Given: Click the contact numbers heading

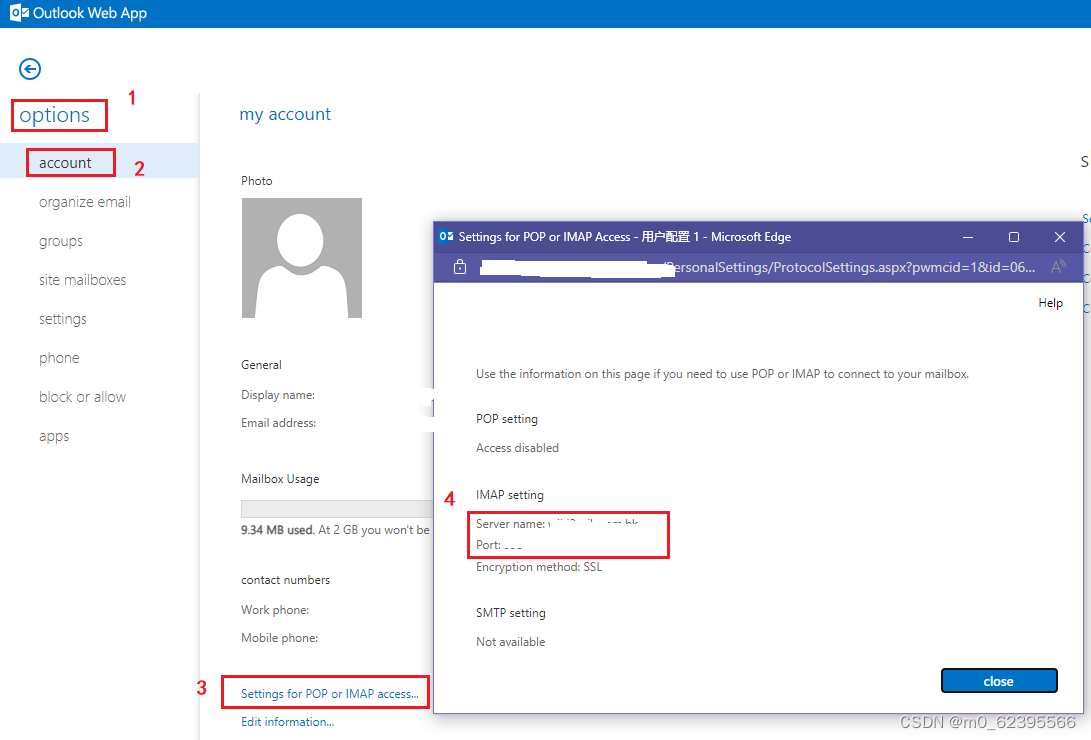Looking at the screenshot, I should tap(285, 579).
